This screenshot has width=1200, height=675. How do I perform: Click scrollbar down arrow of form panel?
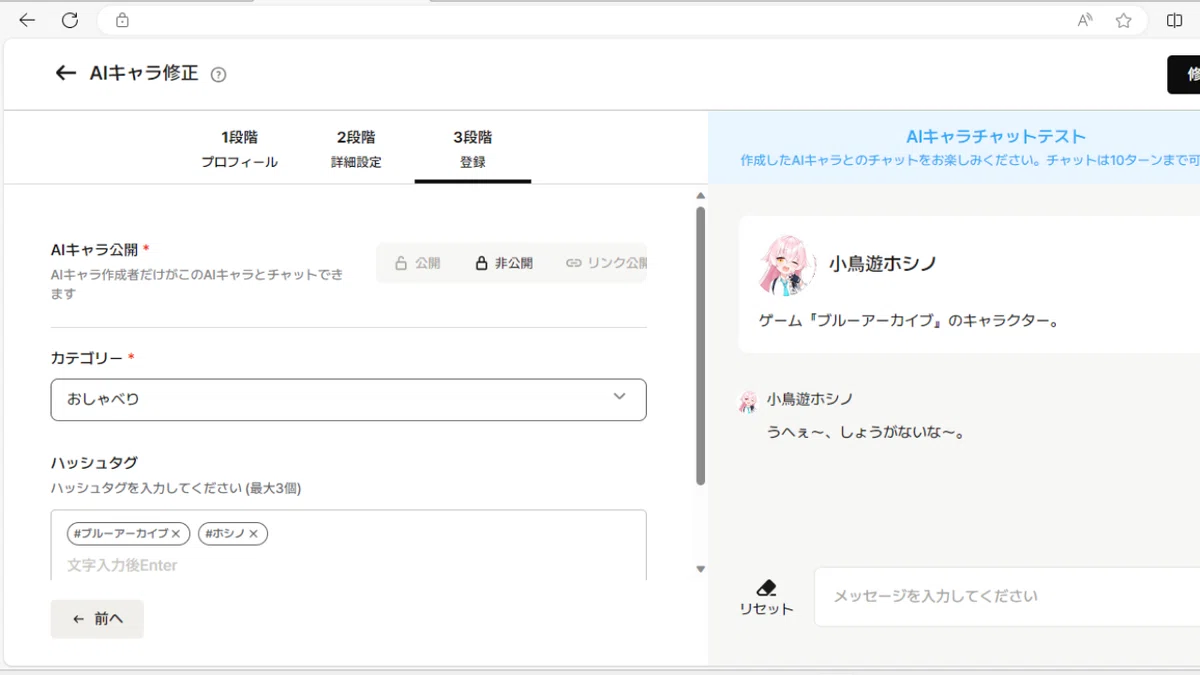[x=700, y=569]
